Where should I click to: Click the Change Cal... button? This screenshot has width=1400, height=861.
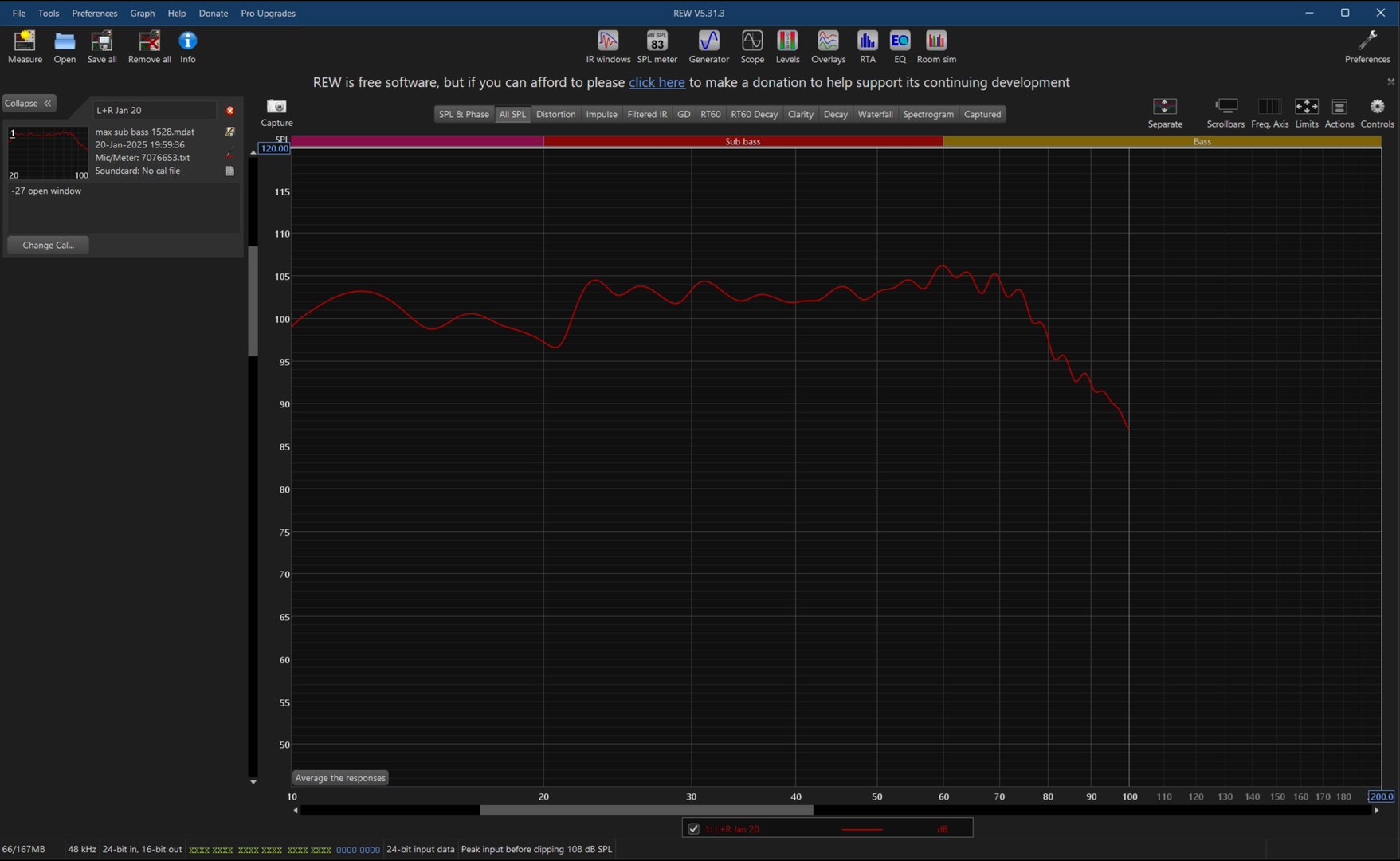[x=48, y=245]
